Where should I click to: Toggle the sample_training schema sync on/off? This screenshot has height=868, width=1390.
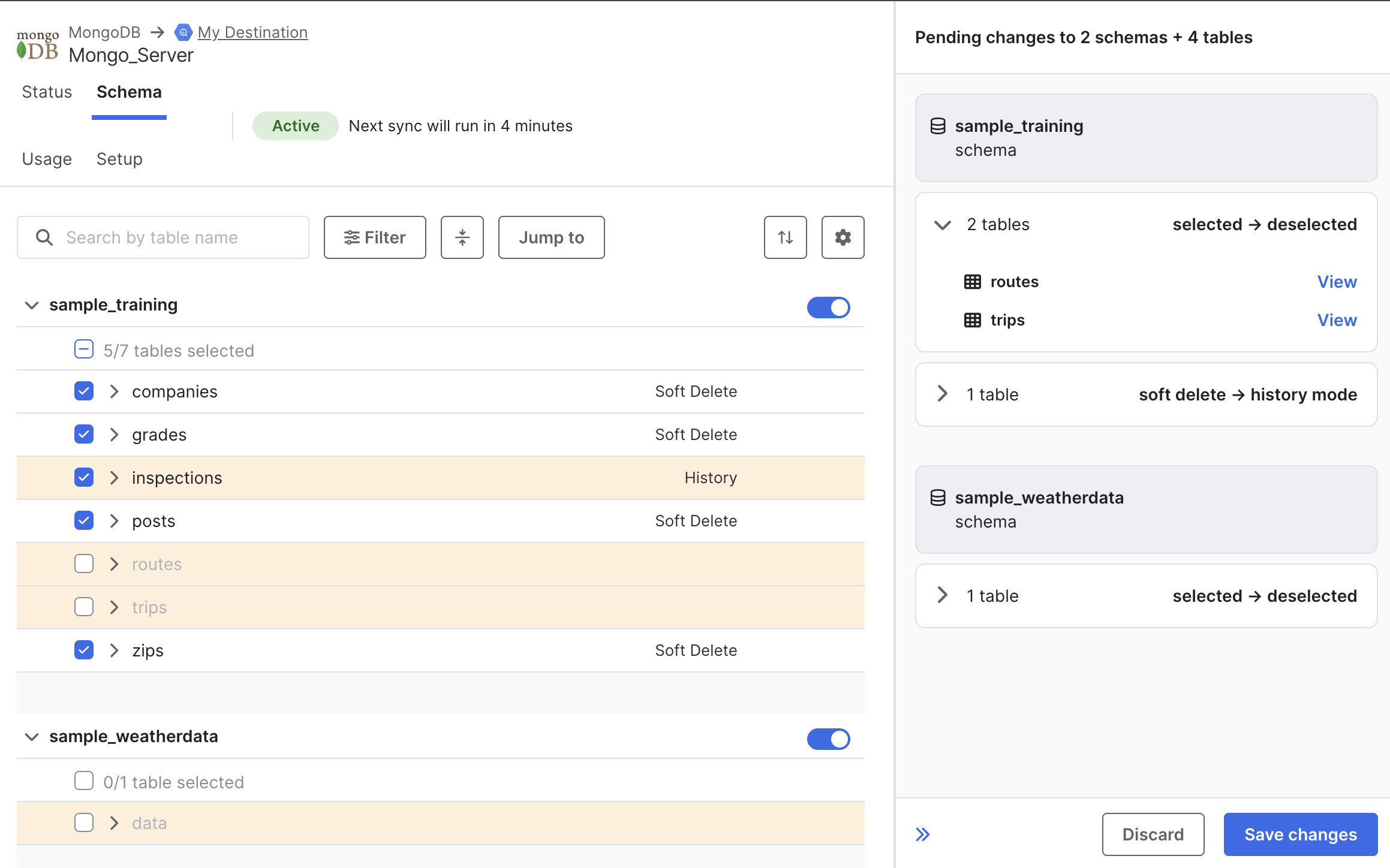[828, 306]
